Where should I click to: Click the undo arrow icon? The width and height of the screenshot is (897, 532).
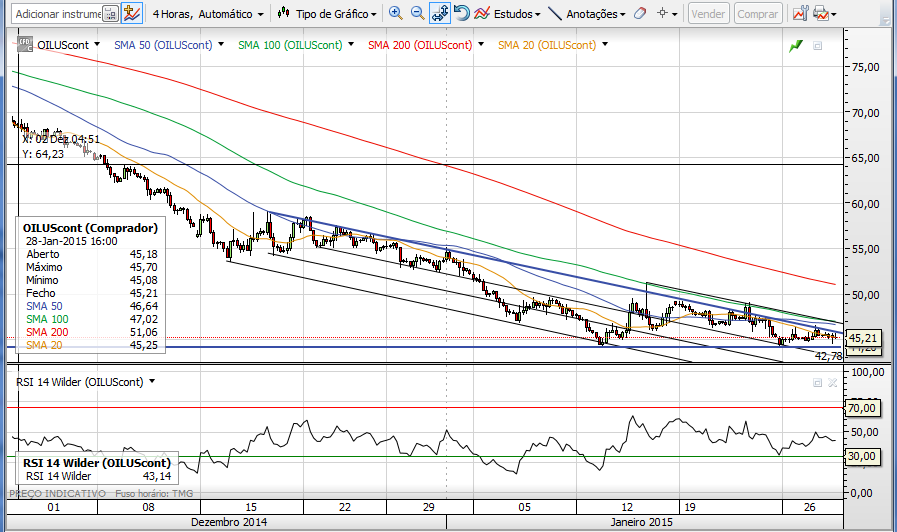point(461,14)
